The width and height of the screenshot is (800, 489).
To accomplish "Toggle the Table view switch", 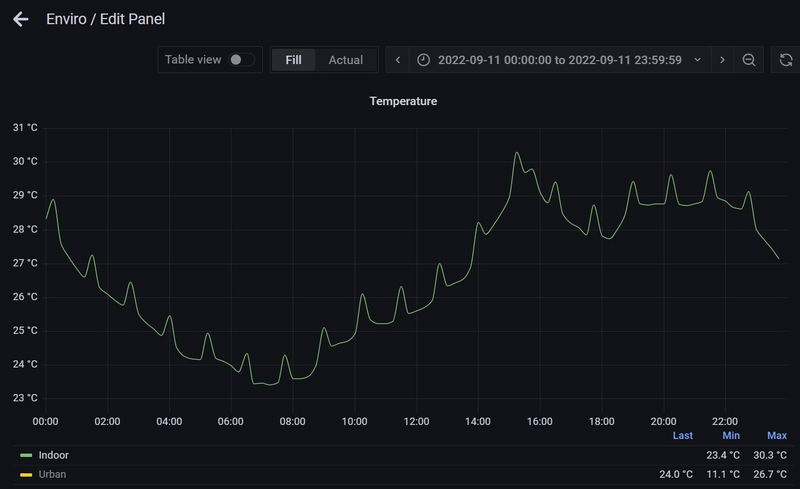I will (x=241, y=60).
